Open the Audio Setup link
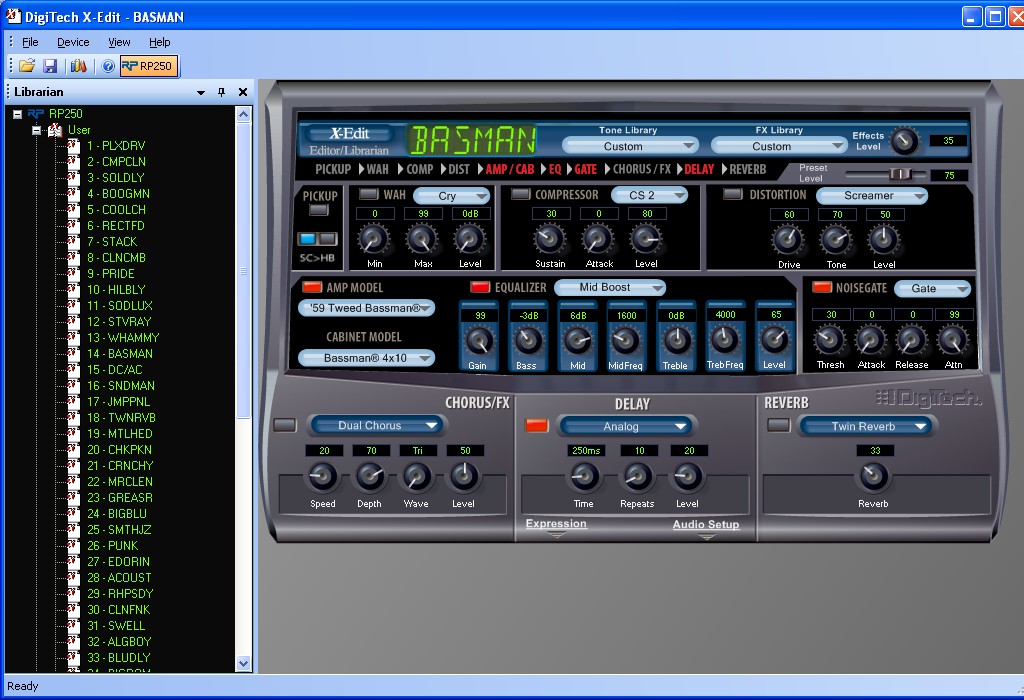The image size is (1024, 700). pyautogui.click(x=706, y=524)
